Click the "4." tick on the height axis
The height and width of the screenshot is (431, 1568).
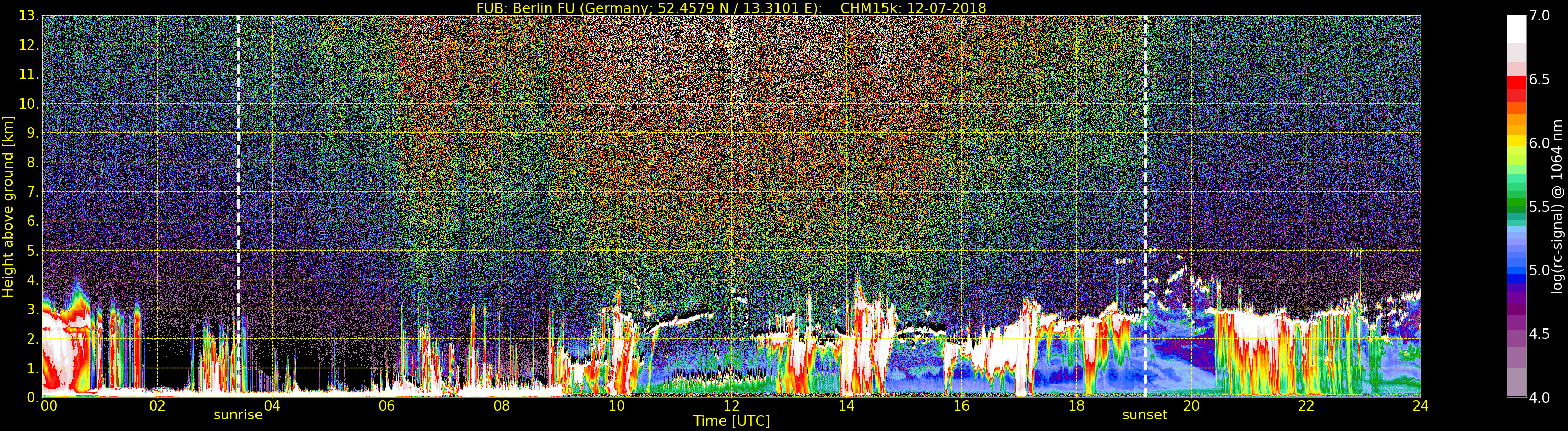pyautogui.click(x=33, y=280)
